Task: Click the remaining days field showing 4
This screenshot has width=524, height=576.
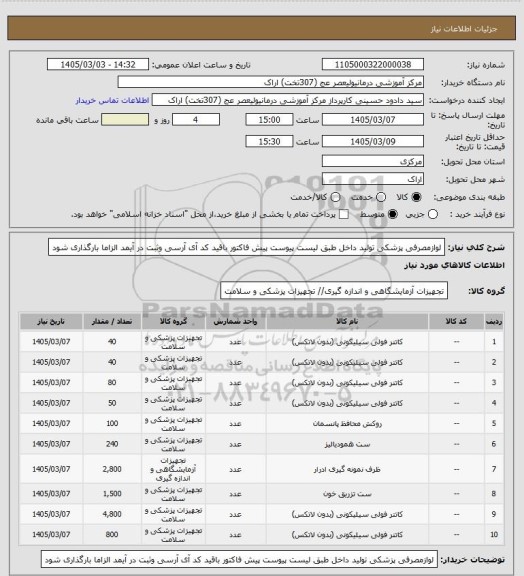Action: coord(196,120)
